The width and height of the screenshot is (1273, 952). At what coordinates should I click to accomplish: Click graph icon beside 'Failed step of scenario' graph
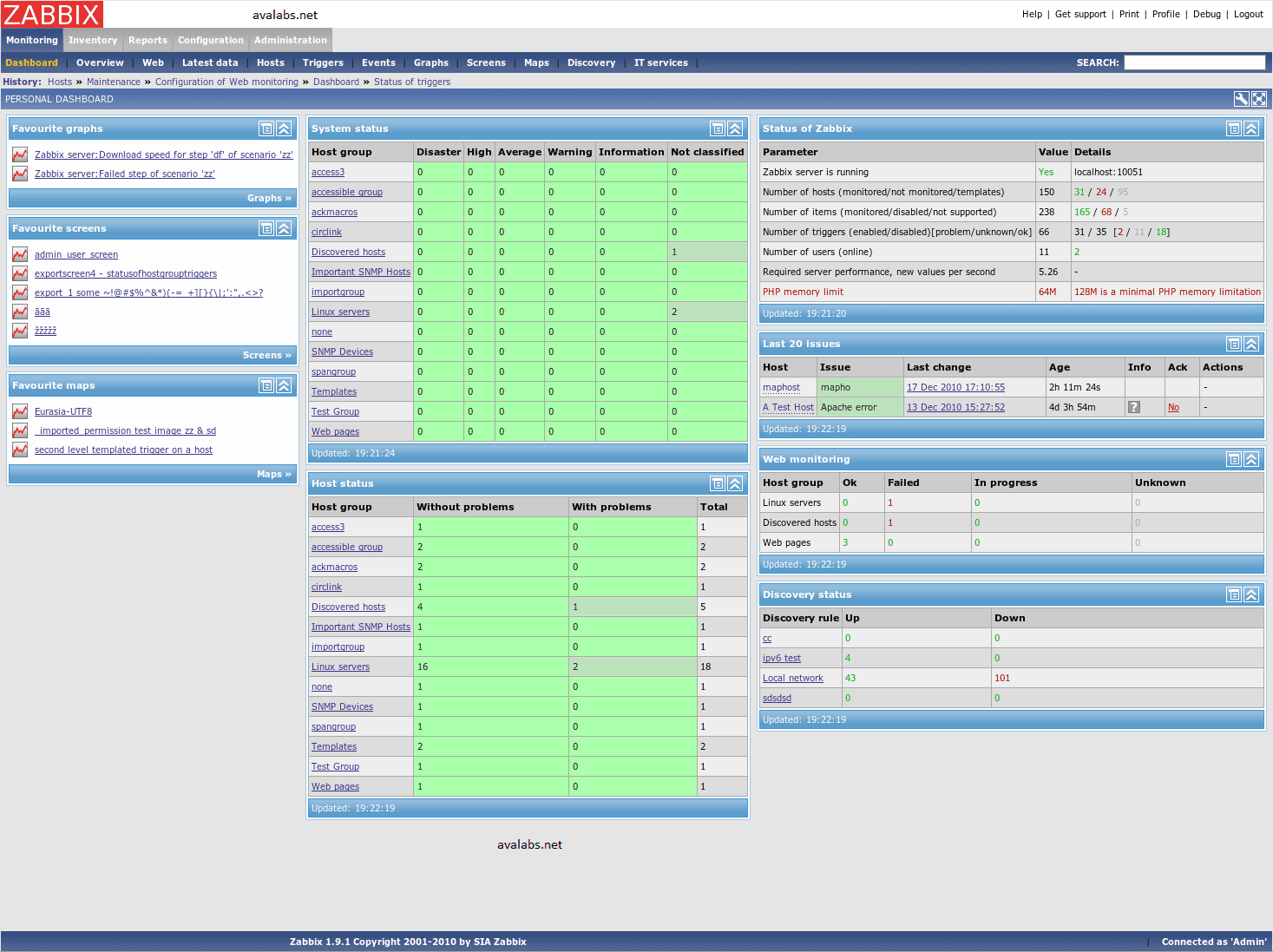click(20, 174)
